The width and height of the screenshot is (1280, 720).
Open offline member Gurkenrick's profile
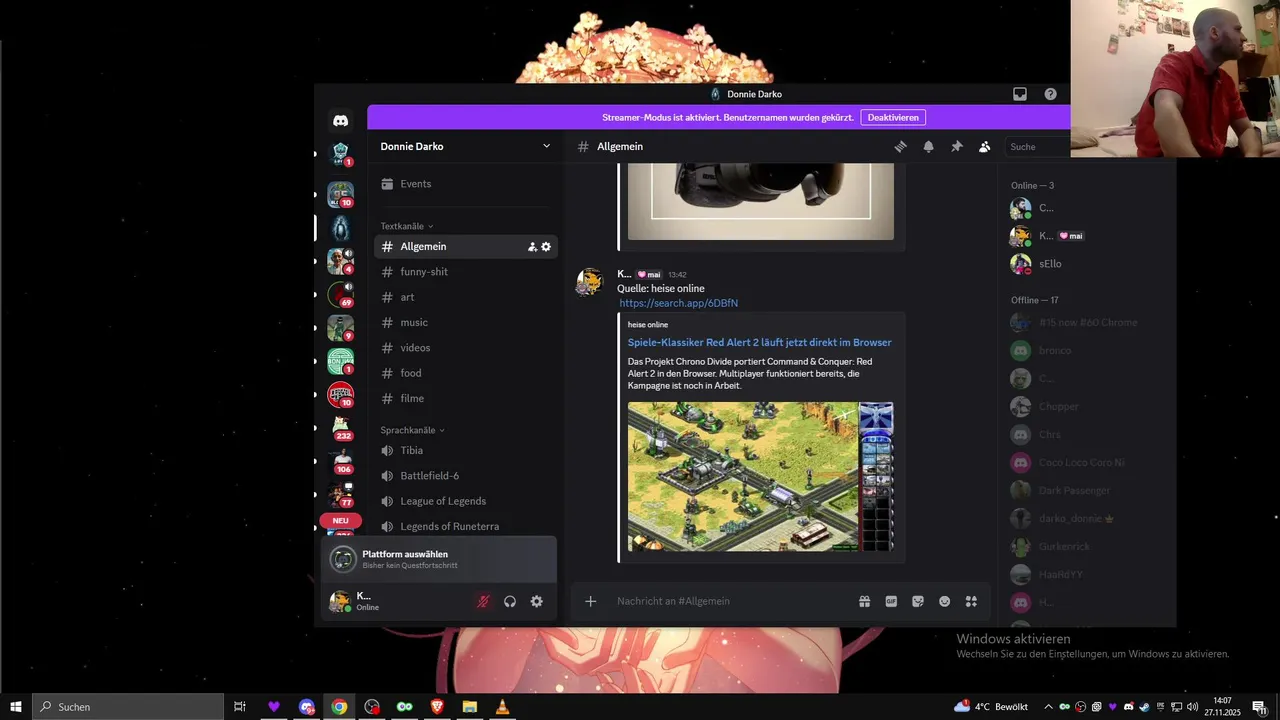click(x=1086, y=547)
